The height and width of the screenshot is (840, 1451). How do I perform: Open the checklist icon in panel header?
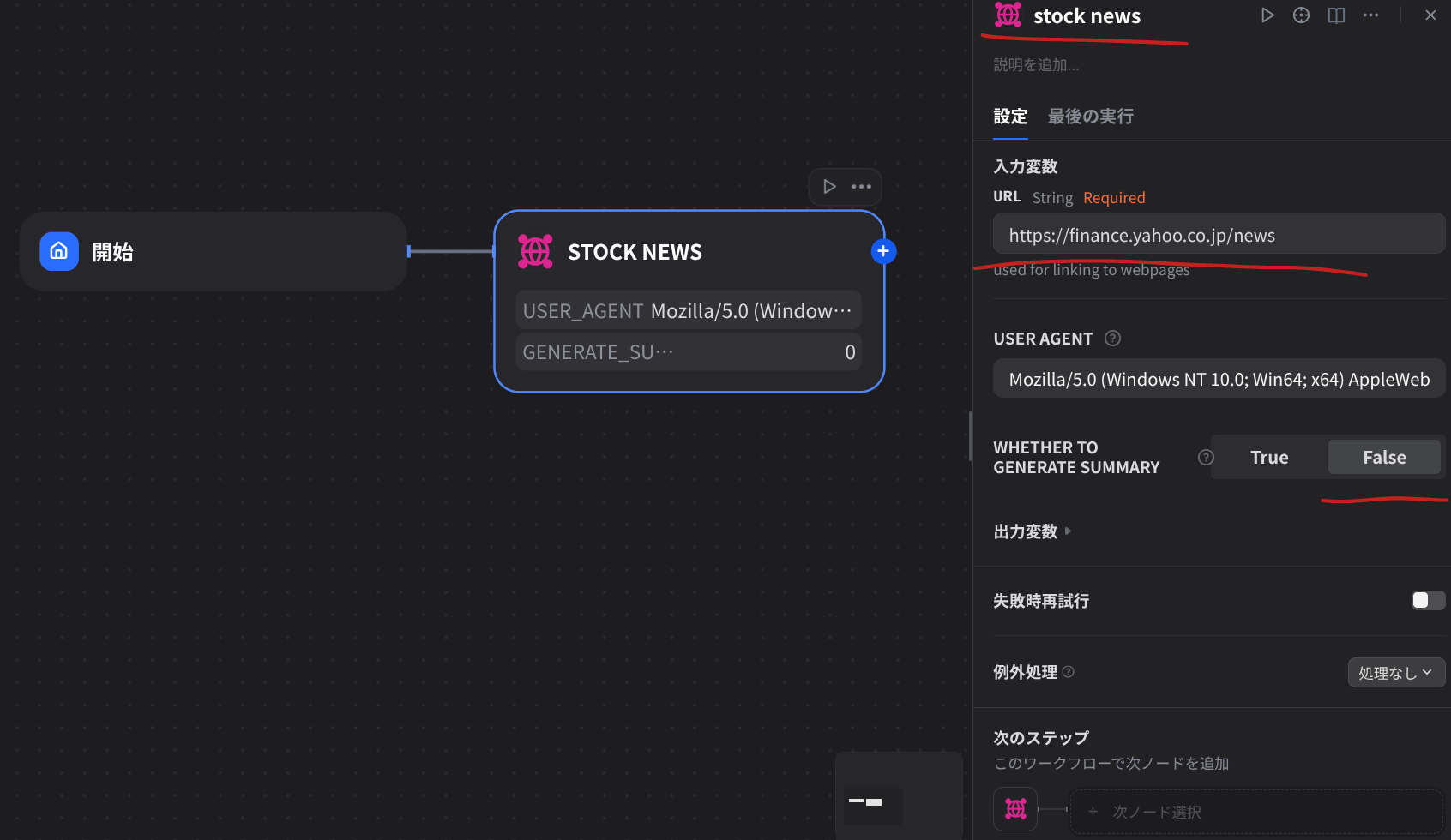(1301, 15)
